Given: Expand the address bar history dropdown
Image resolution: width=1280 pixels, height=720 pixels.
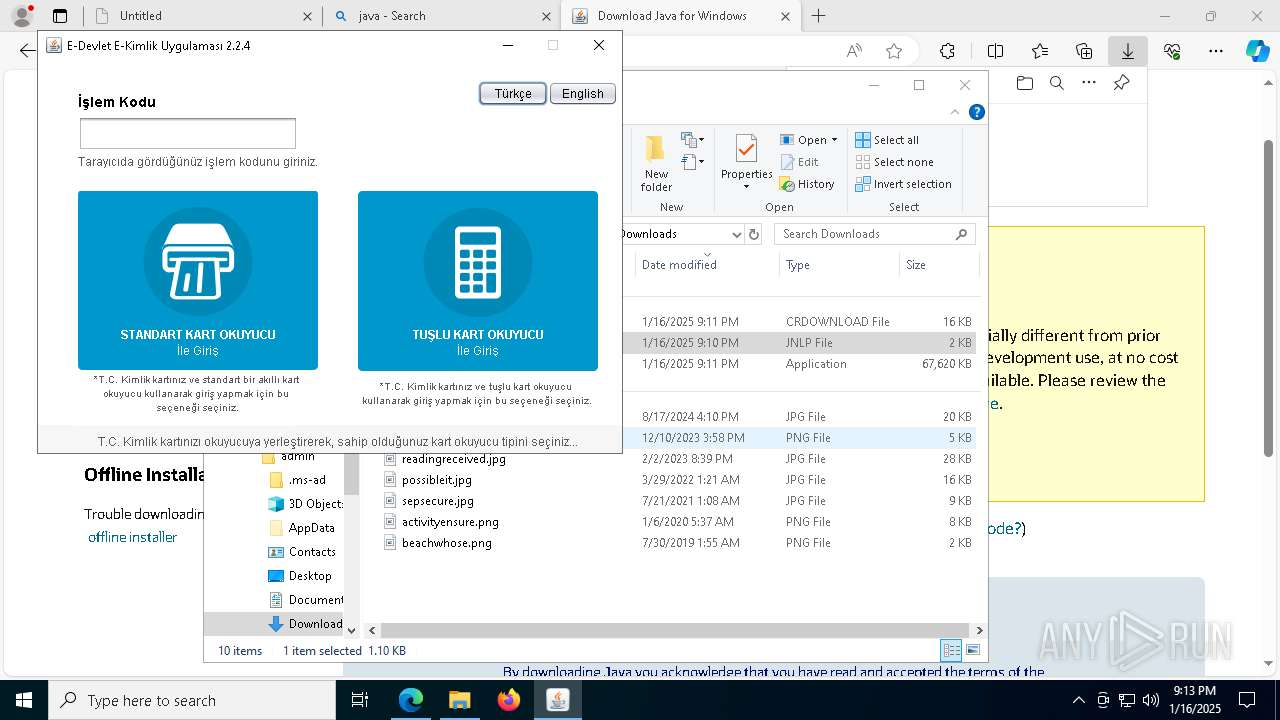Looking at the screenshot, I should click(737, 234).
